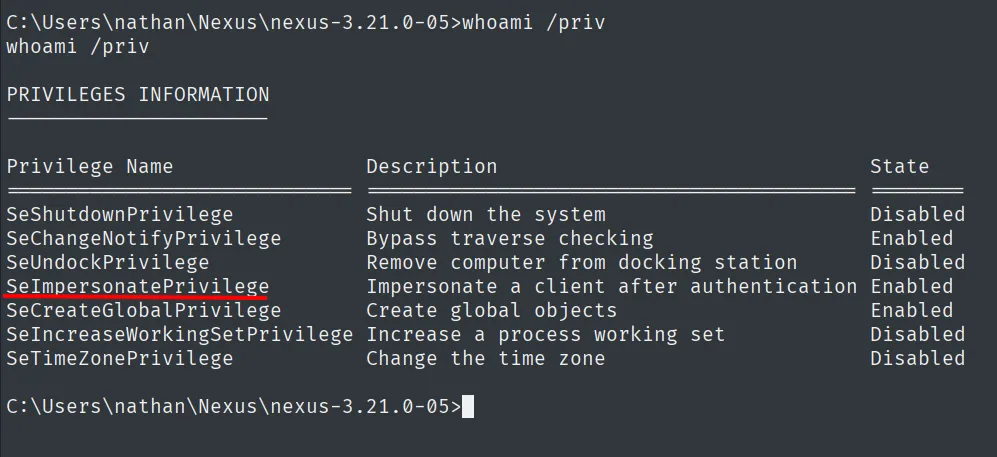Click the 'Shut down the system' description
Viewport: 997px width, 457px height.
(x=486, y=214)
